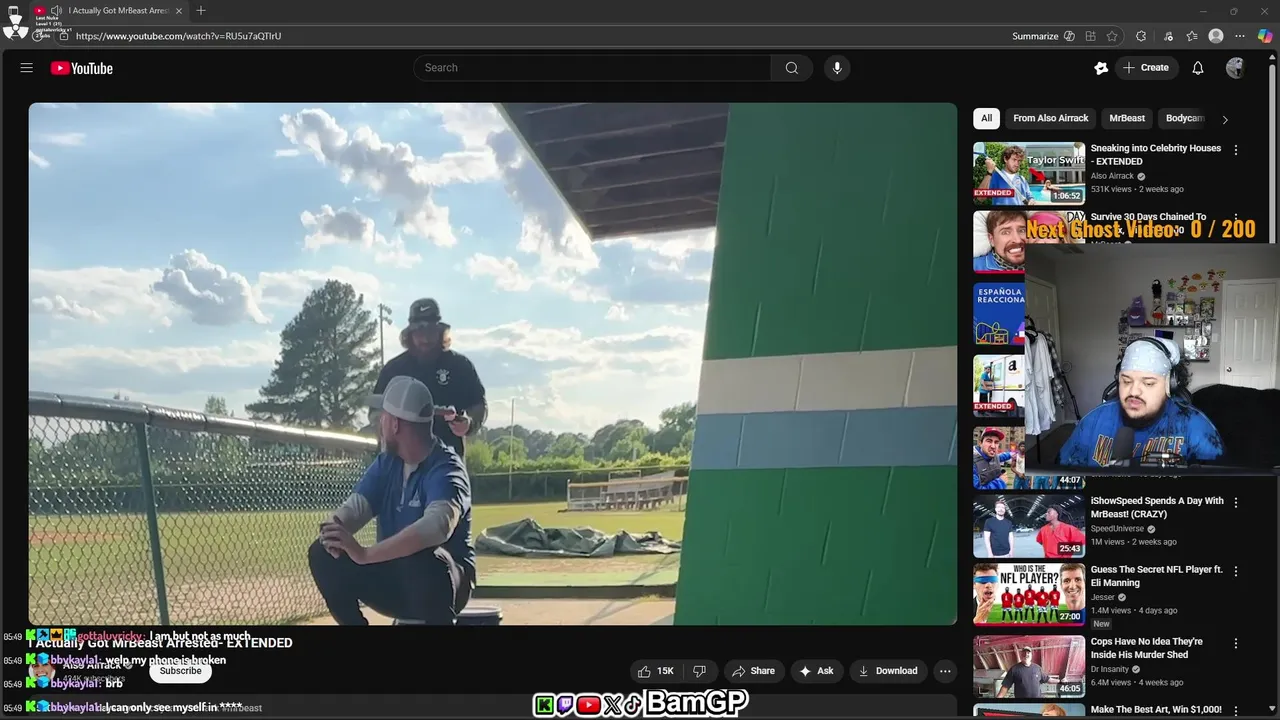
Task: Click the split screen icon in address bar
Action: 1090,36
